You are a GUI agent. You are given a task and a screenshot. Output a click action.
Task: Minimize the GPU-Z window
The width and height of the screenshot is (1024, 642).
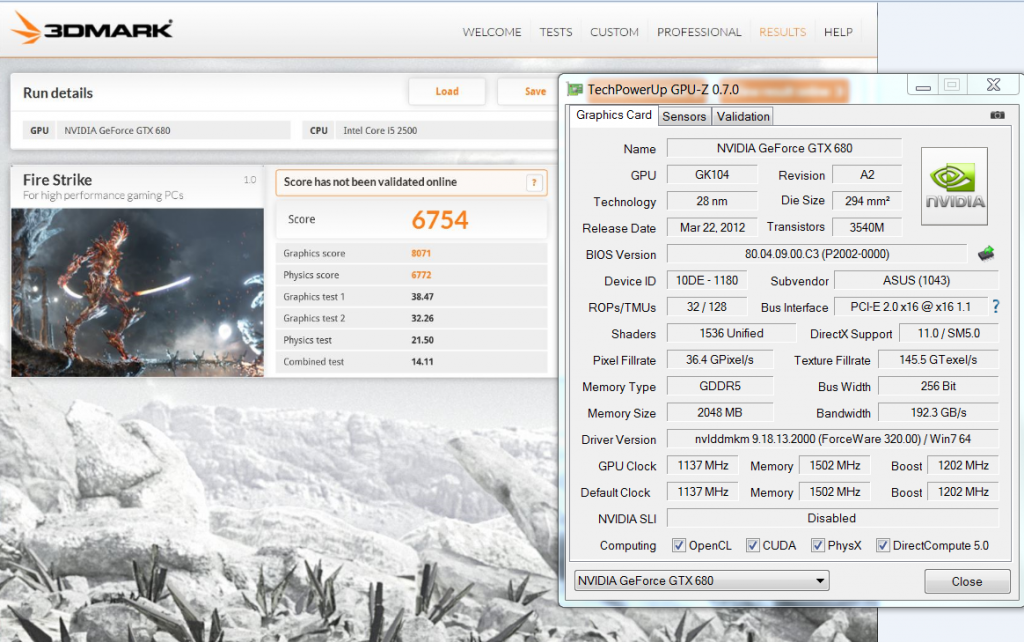pos(923,86)
